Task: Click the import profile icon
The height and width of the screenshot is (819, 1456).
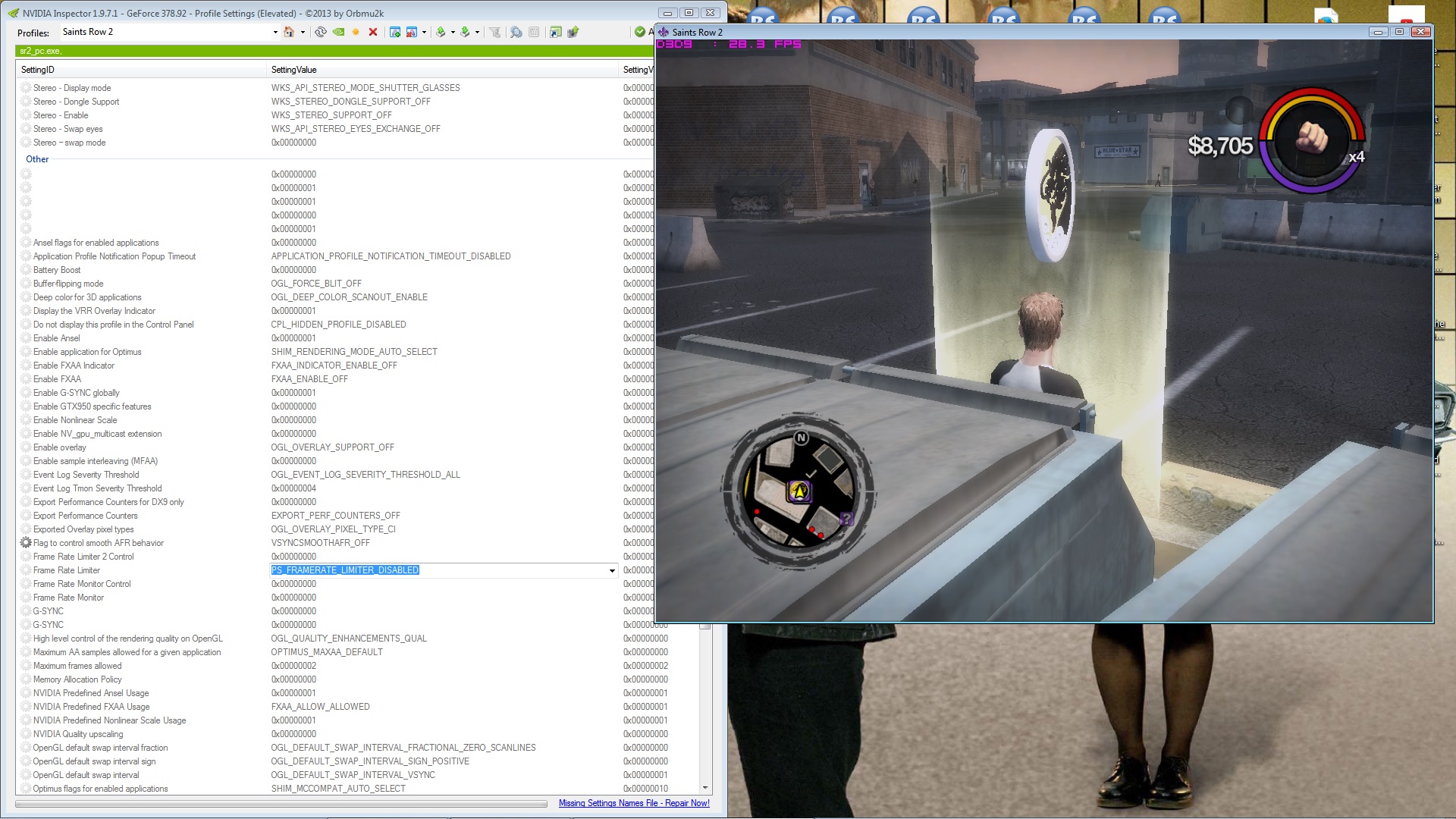Action: tap(465, 32)
